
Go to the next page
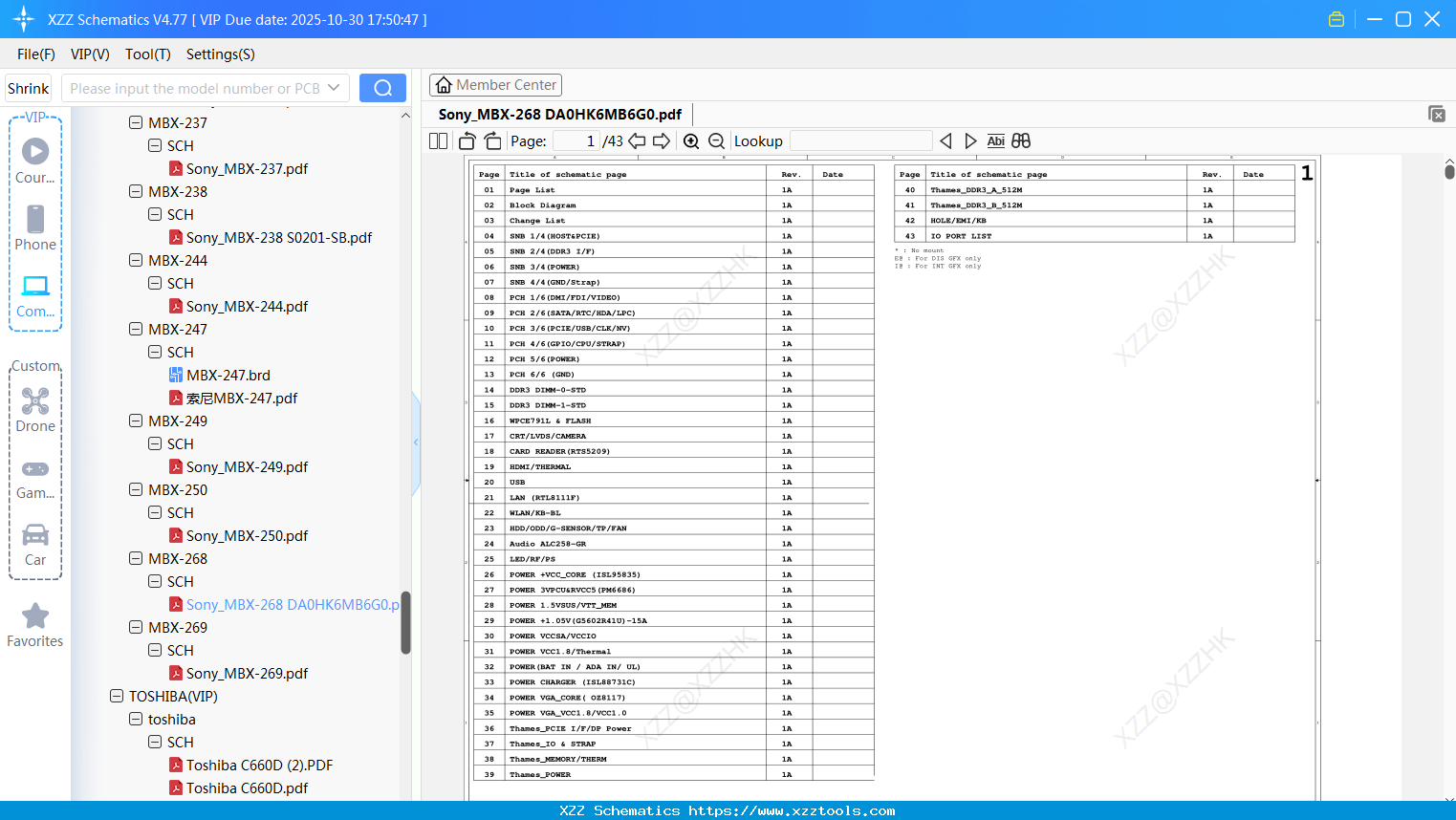click(662, 141)
